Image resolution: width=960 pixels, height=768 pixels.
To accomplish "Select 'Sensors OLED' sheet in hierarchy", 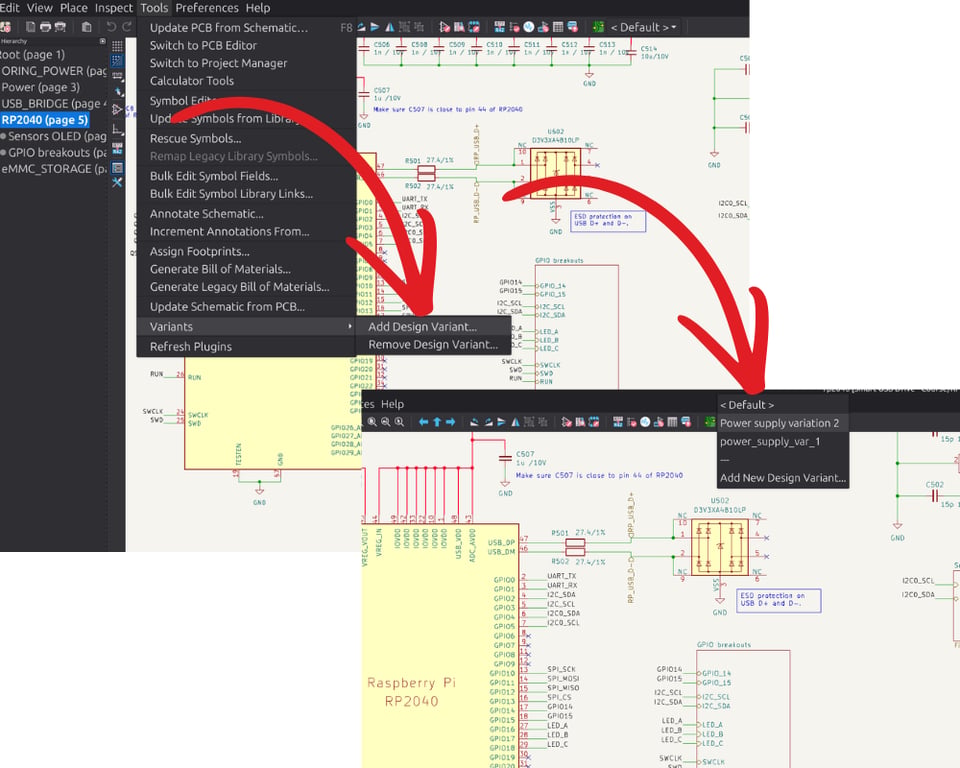I will pos(57,136).
